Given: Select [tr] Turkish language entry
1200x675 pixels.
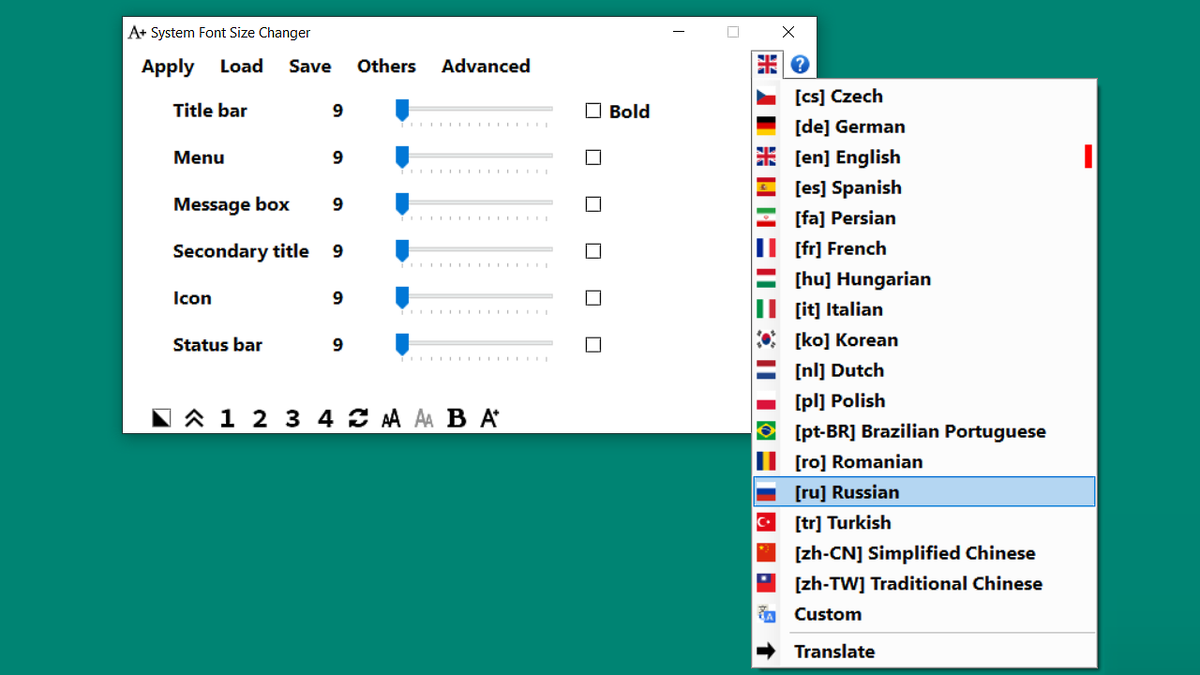Looking at the screenshot, I should 924,523.
